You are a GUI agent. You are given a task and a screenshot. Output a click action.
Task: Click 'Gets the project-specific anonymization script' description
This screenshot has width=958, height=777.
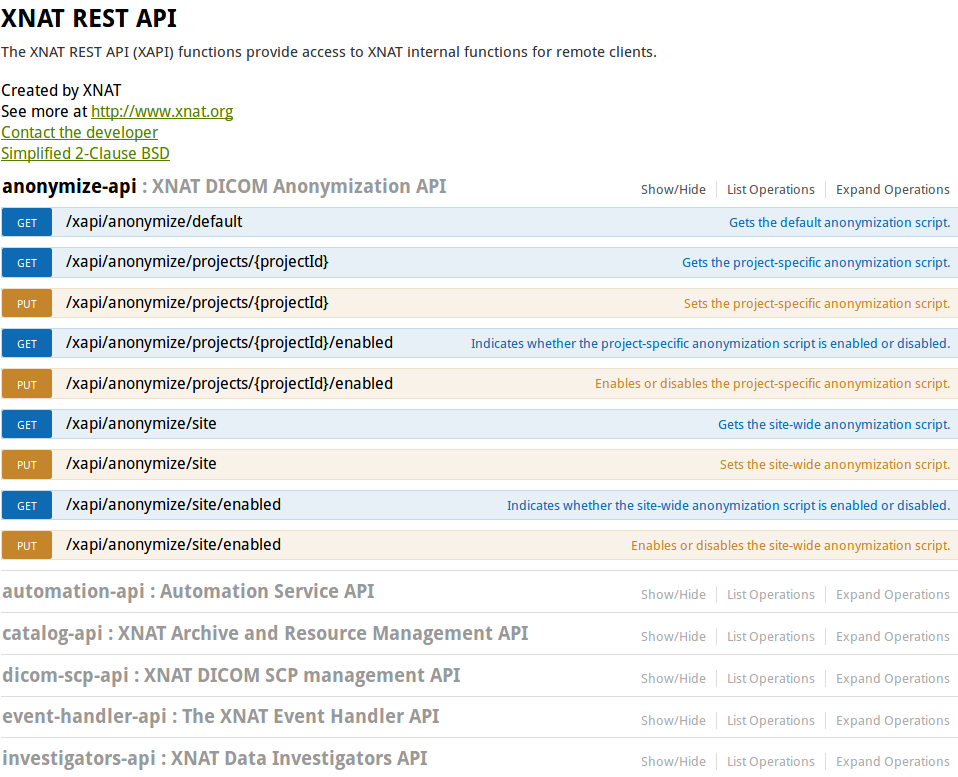point(815,263)
